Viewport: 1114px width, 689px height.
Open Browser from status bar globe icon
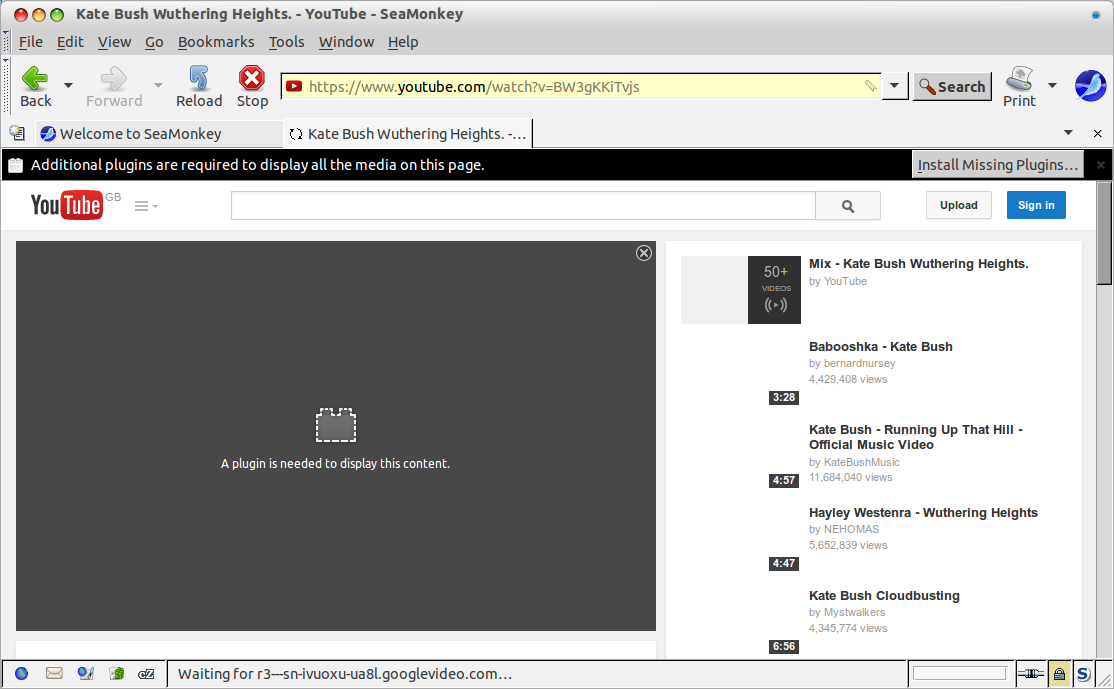pyautogui.click(x=21, y=673)
